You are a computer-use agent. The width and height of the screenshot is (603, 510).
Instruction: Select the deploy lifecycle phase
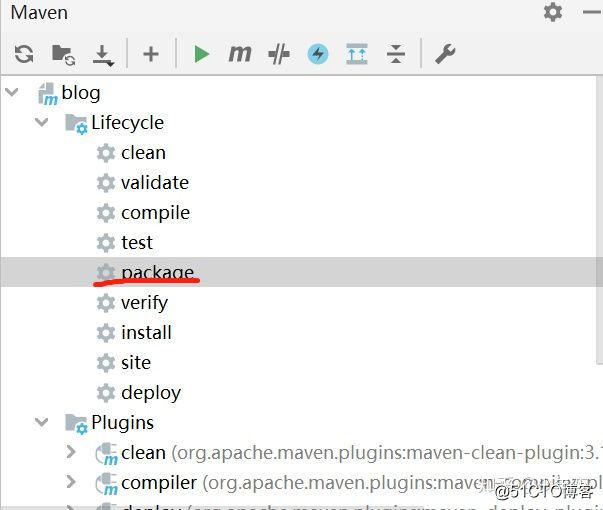[151, 393]
